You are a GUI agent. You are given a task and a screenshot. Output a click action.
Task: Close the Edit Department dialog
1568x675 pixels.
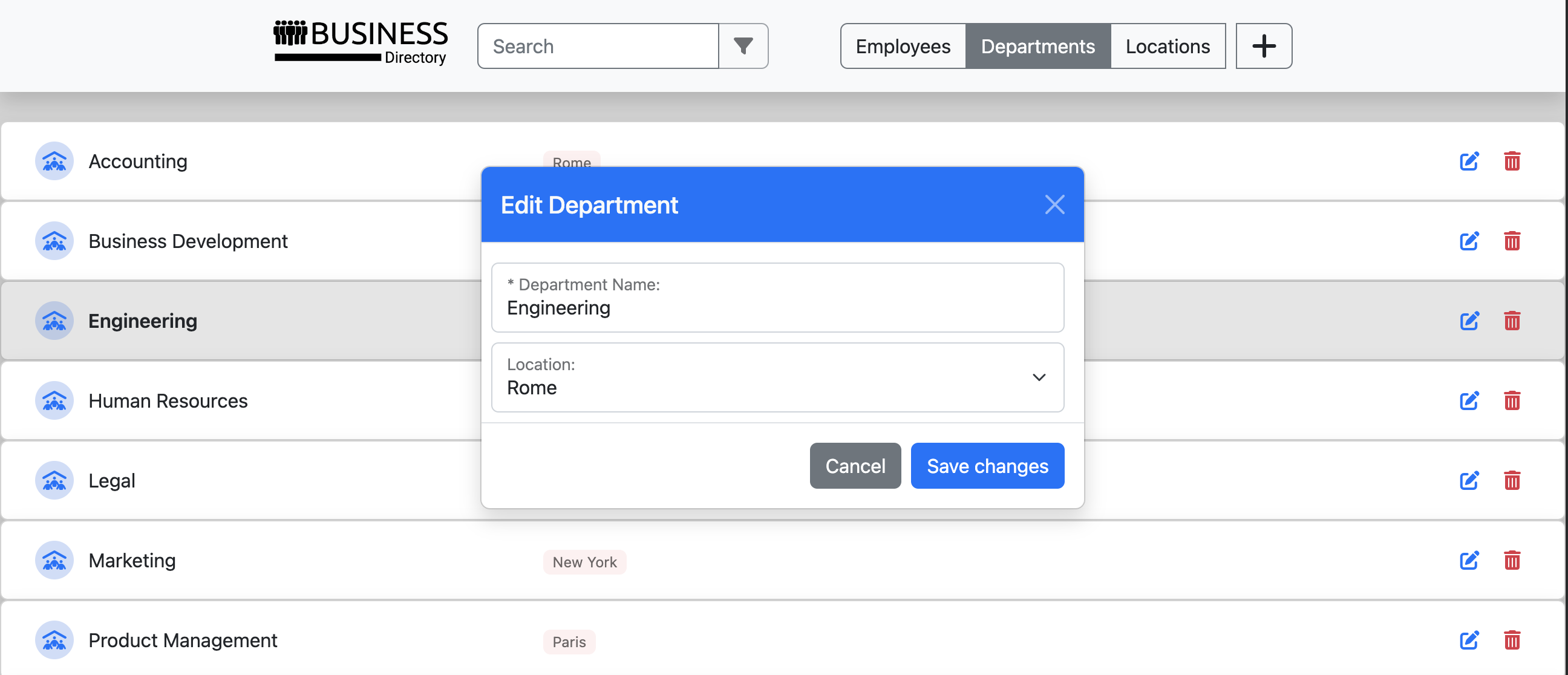[x=1054, y=204]
